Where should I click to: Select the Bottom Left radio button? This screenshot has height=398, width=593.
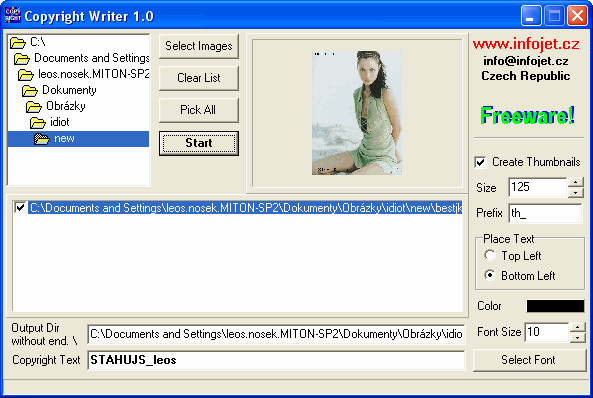coord(490,275)
